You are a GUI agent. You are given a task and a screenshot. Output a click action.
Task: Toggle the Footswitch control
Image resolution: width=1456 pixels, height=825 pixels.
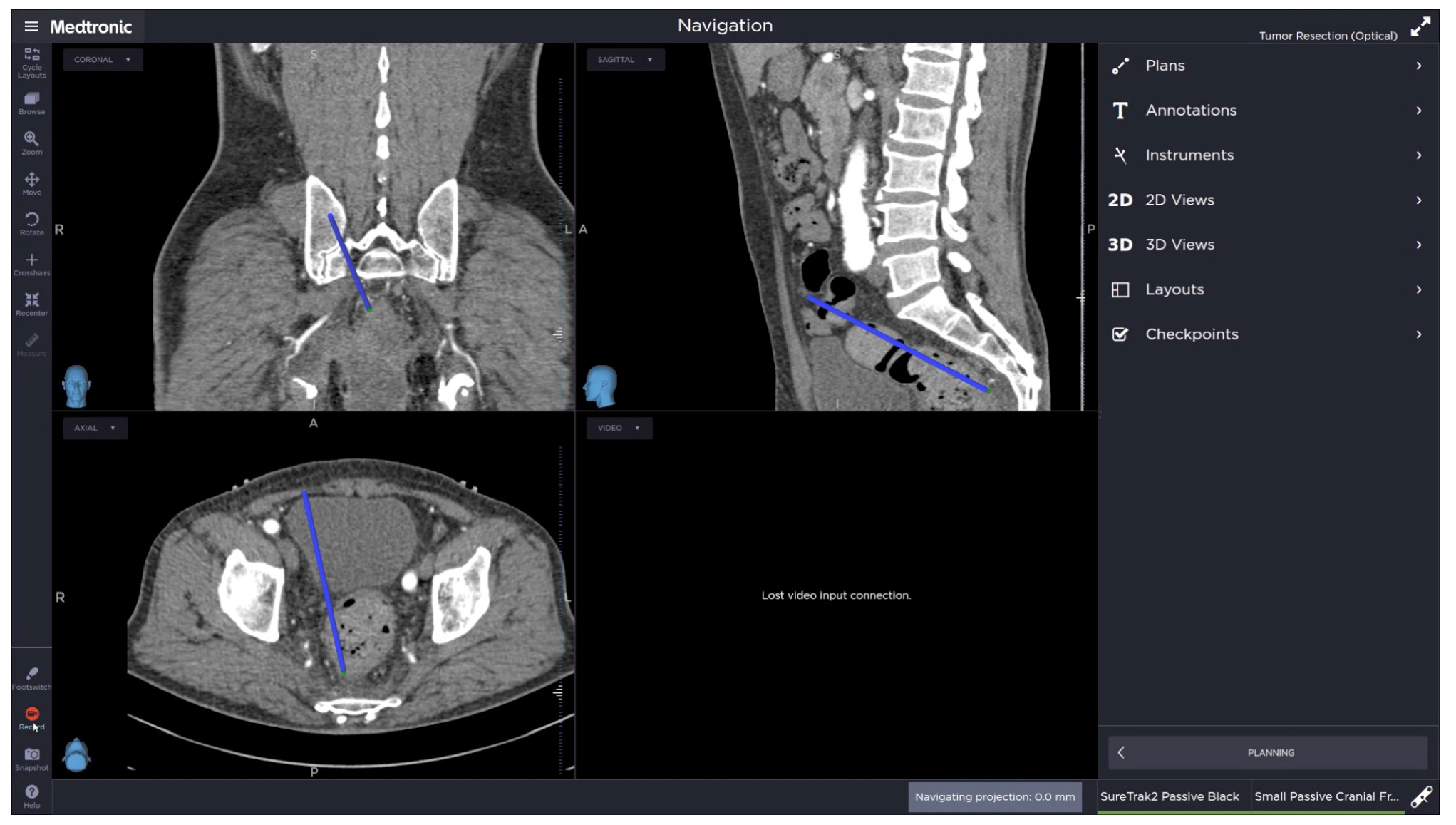[31, 677]
